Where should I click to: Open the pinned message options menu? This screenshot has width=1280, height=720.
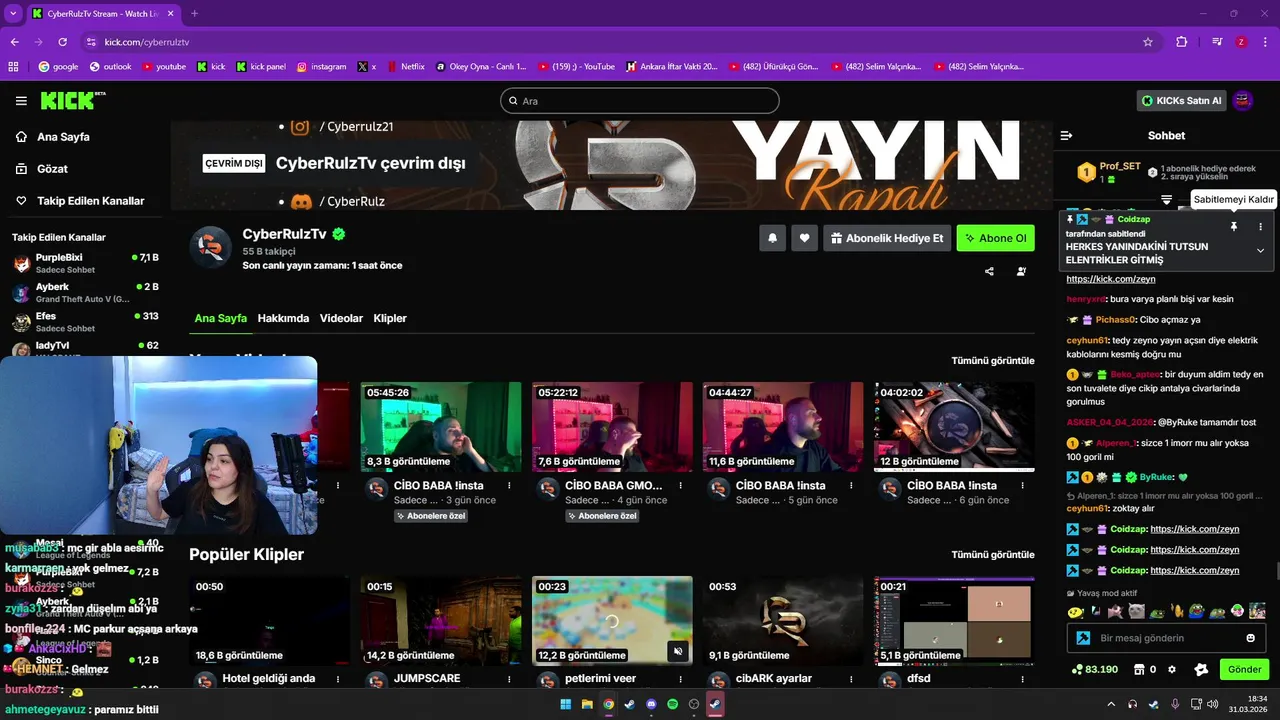[x=1260, y=227]
